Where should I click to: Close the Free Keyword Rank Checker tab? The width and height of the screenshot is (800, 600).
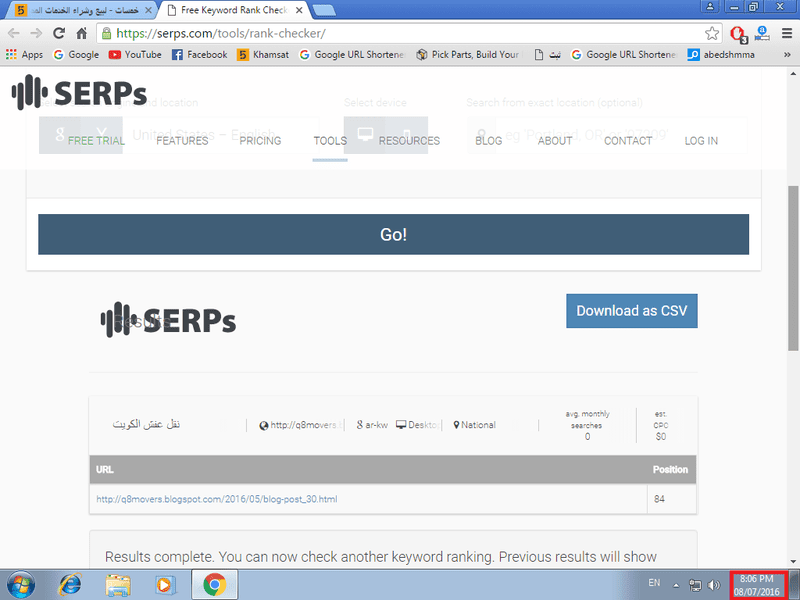299,10
